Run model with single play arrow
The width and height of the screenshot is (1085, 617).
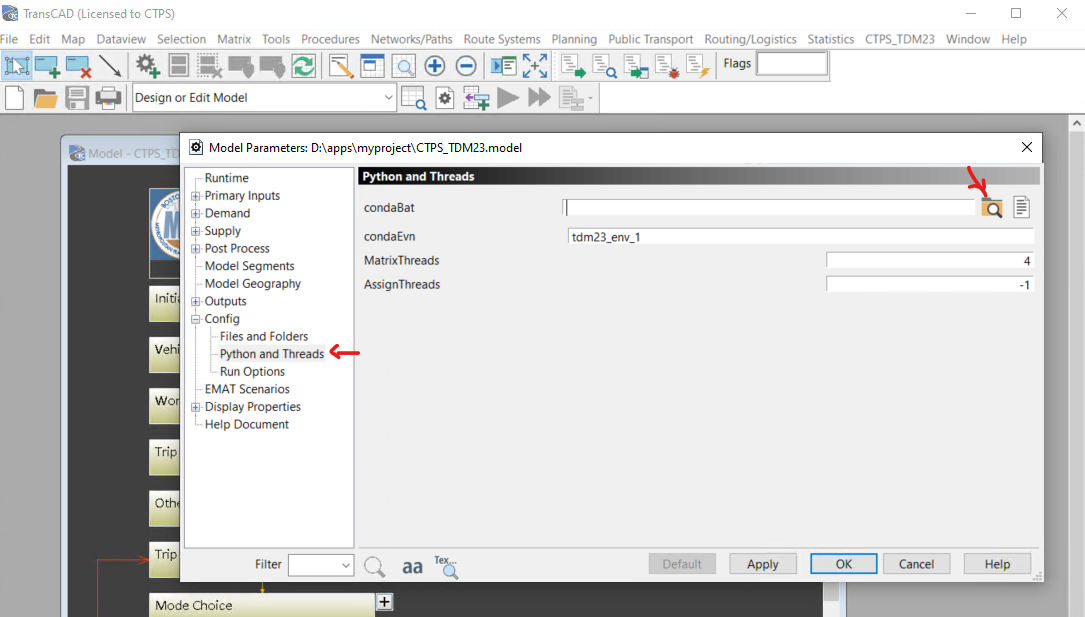click(x=508, y=98)
